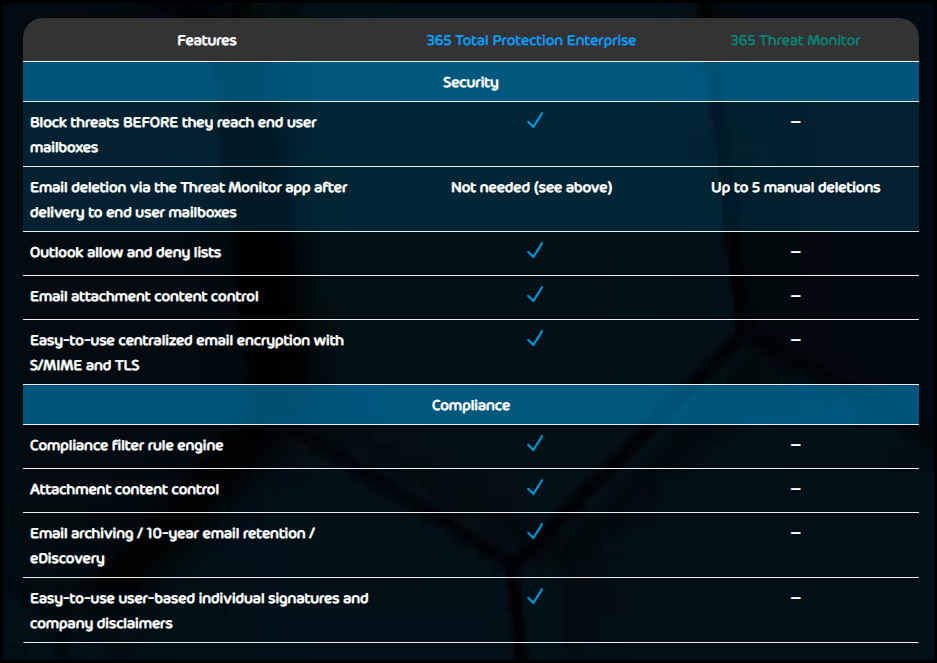Select 365 Threat Monitor column header
This screenshot has height=663, width=937.
pos(795,40)
